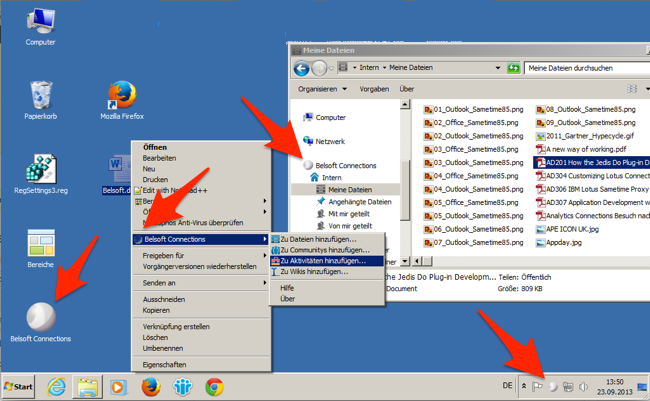This screenshot has height=401, width=650.
Task: Launch Google Chrome from the taskbar
Action: tap(214, 387)
